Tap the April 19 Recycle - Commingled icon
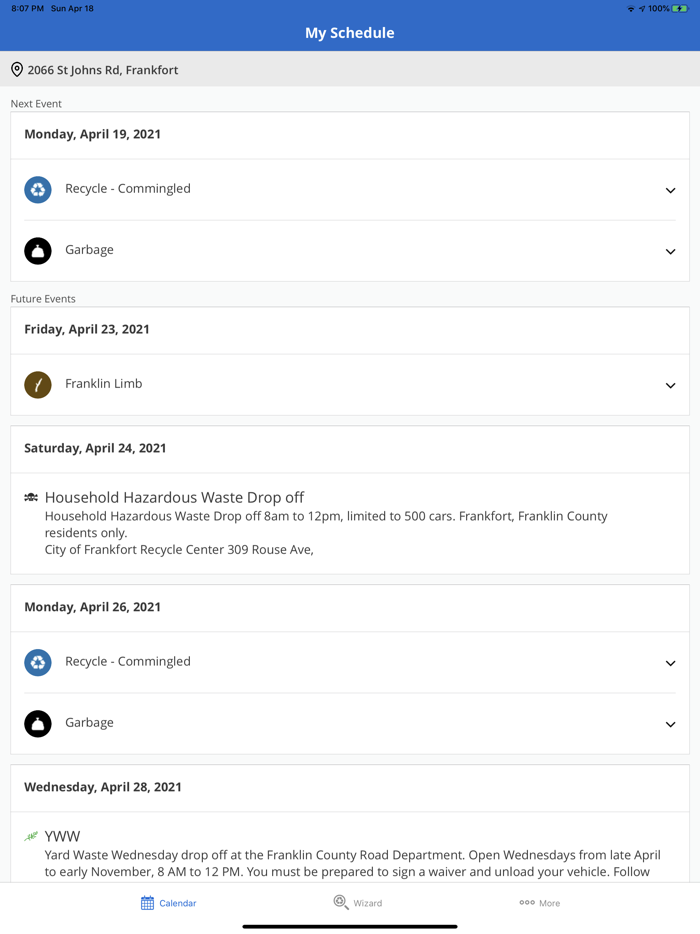The width and height of the screenshot is (700, 934). point(38,189)
